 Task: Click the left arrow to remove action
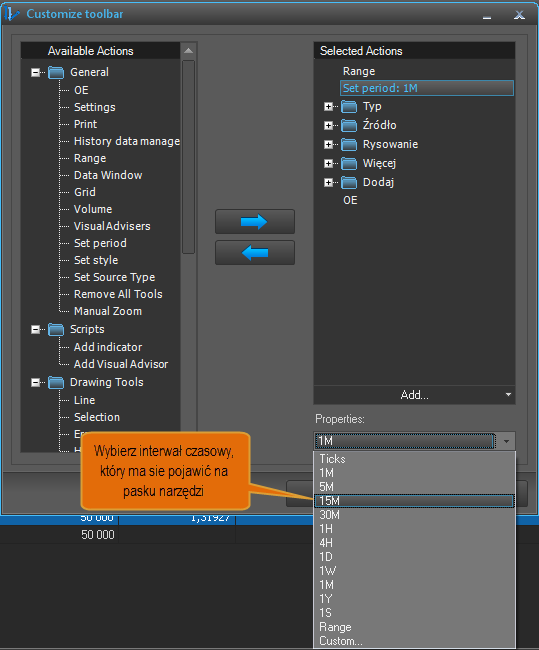(x=255, y=252)
